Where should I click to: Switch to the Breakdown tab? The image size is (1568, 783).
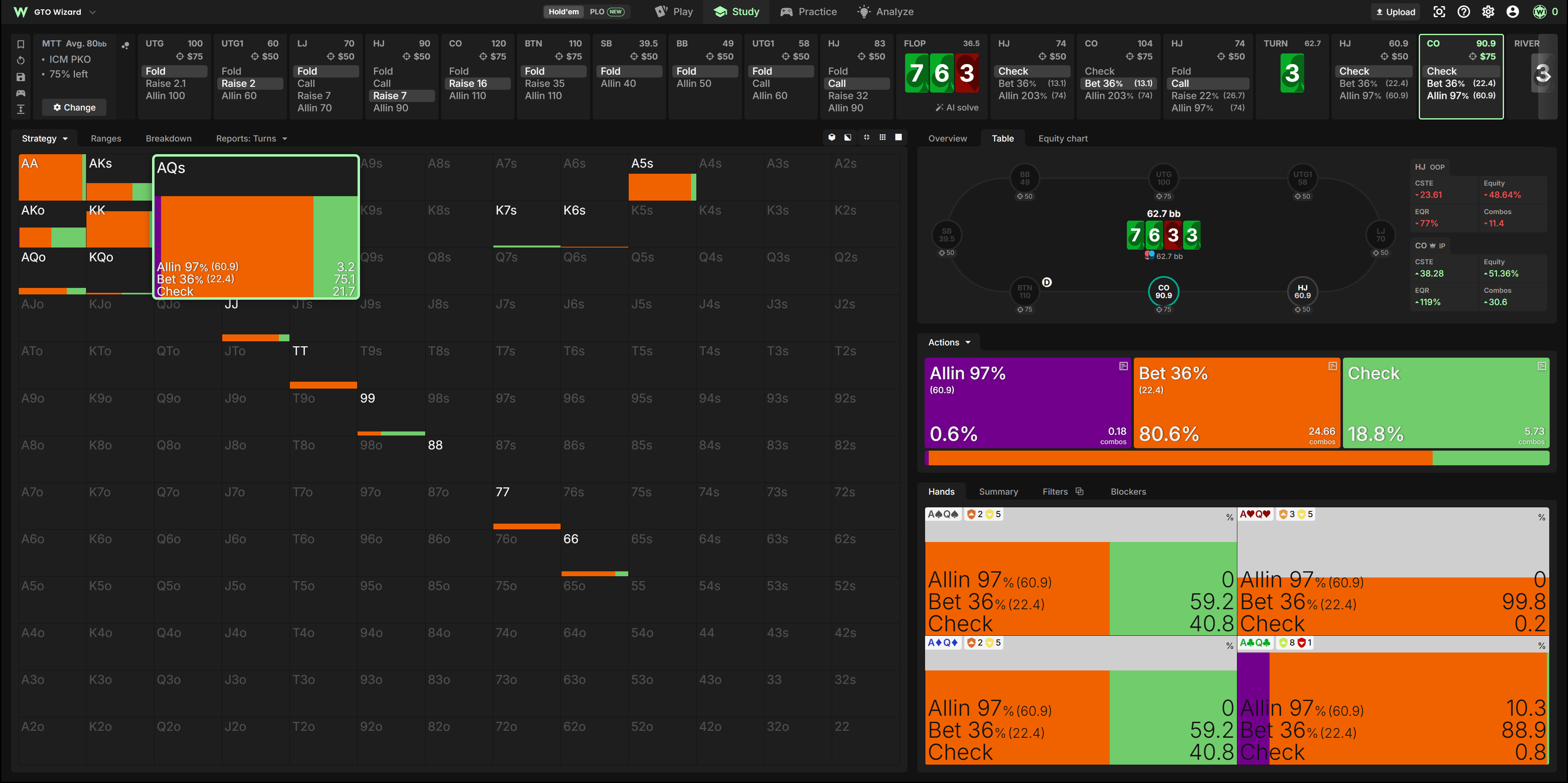[x=169, y=138]
